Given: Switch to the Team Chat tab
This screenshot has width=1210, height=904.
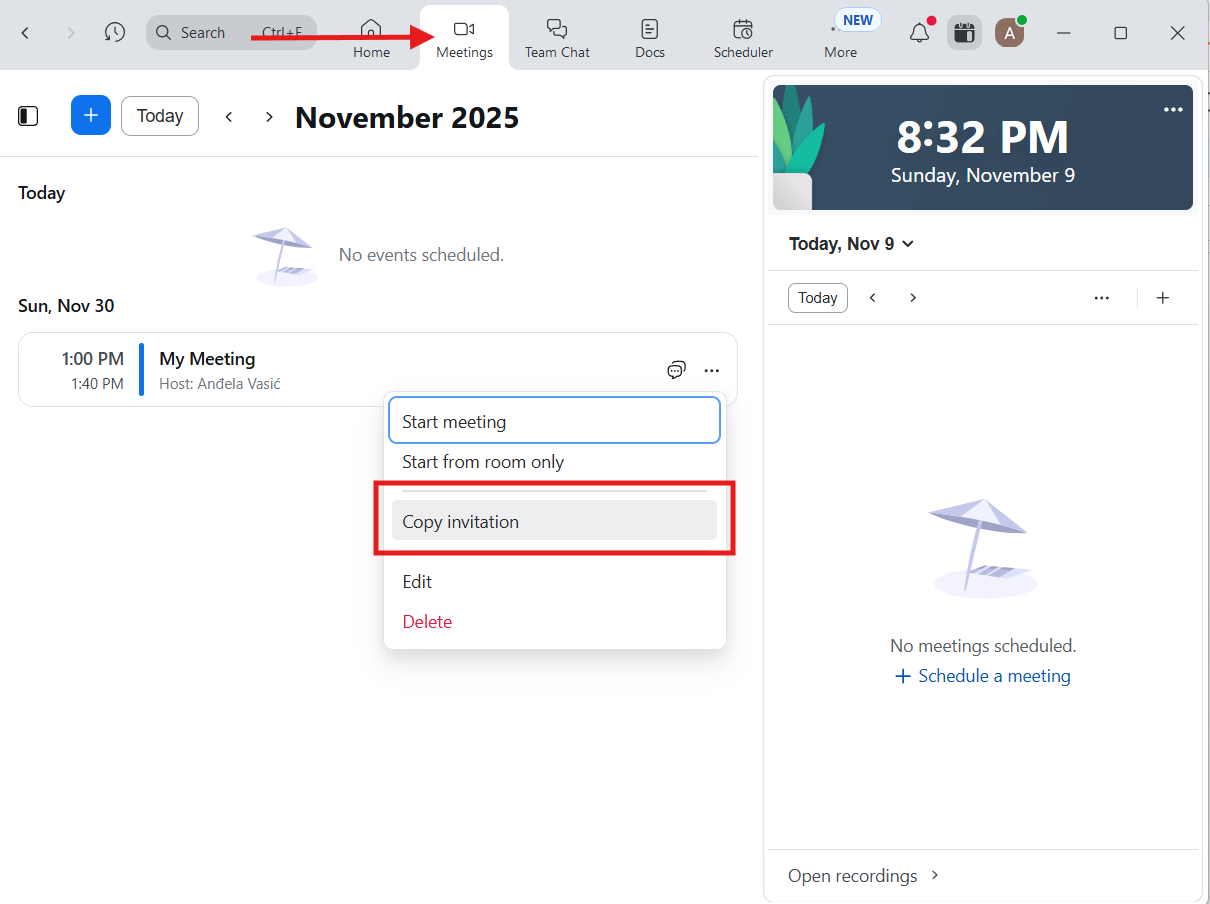Looking at the screenshot, I should point(557,38).
